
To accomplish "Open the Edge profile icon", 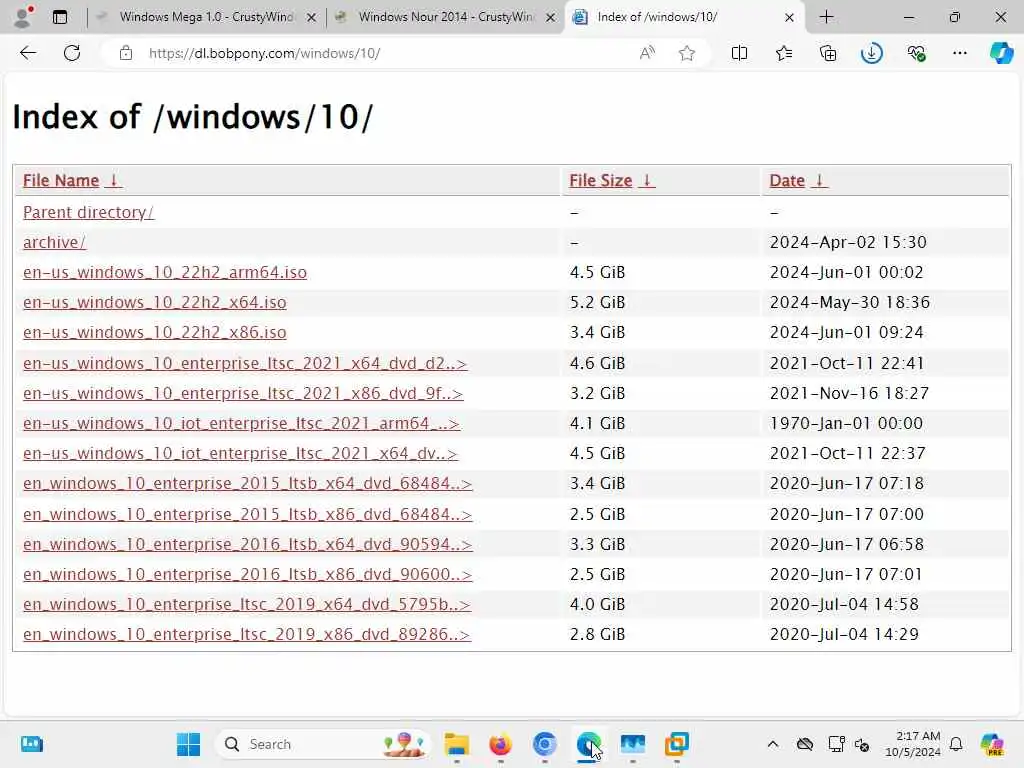I will pos(23,17).
